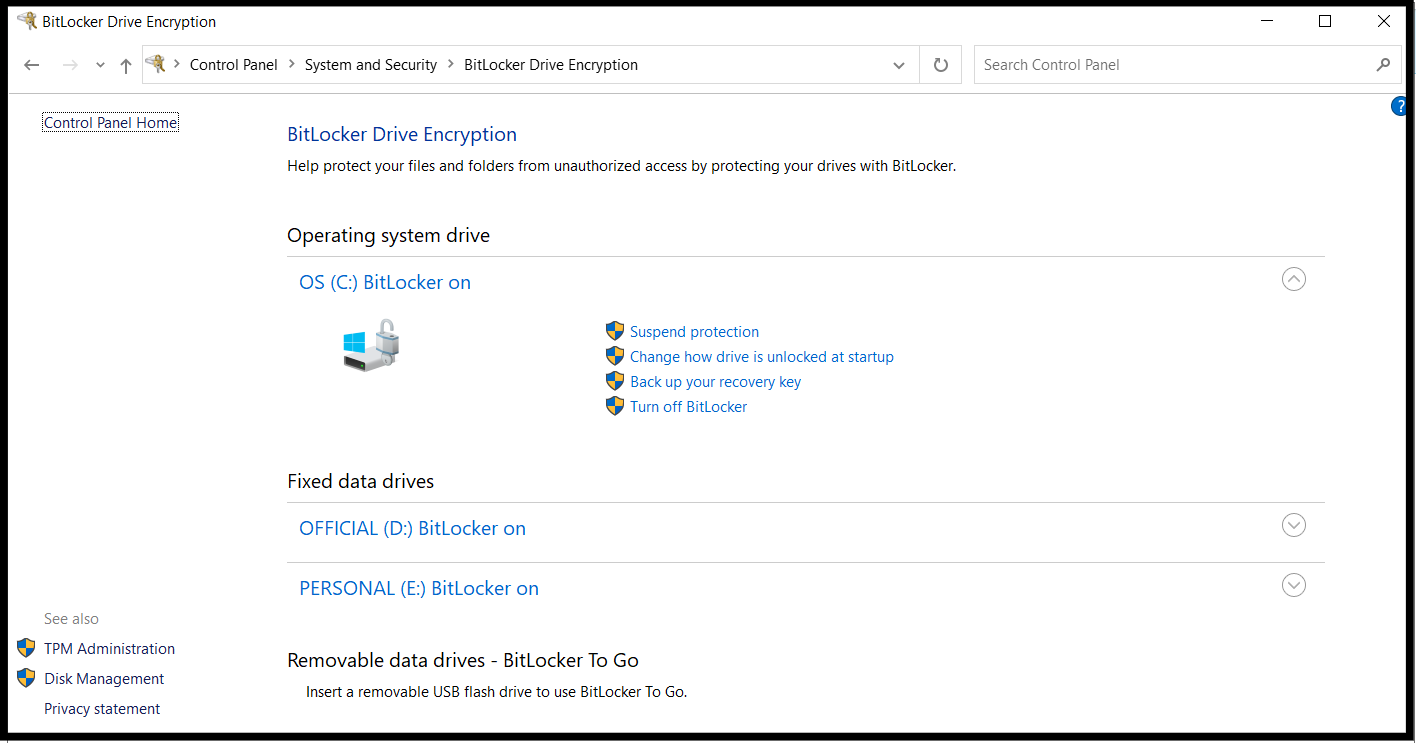Click the Refresh icon beside the address bar
1416x743 pixels.
tap(940, 64)
